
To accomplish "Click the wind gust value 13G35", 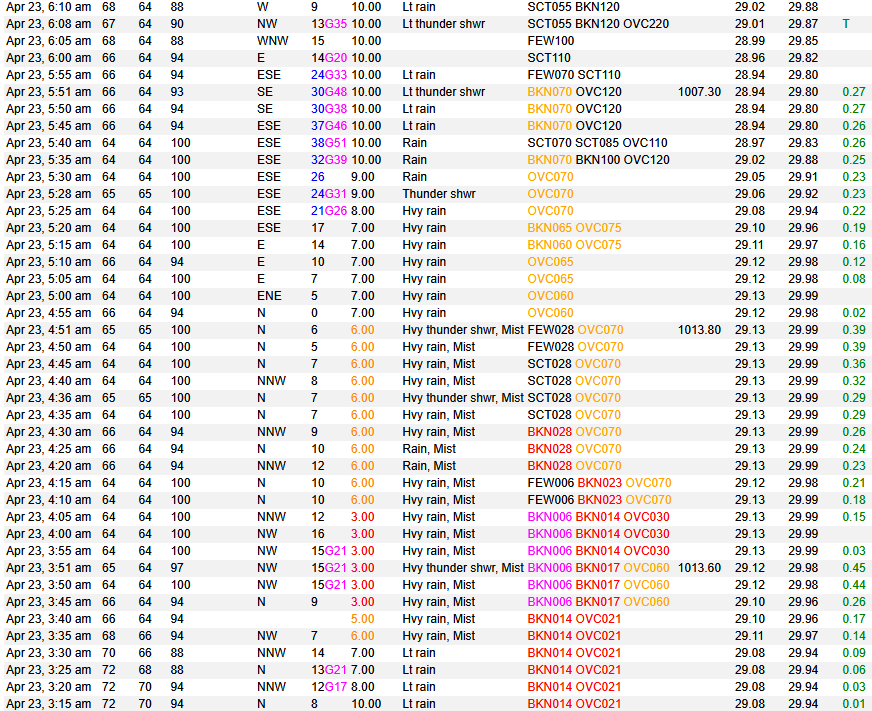I will [329, 24].
